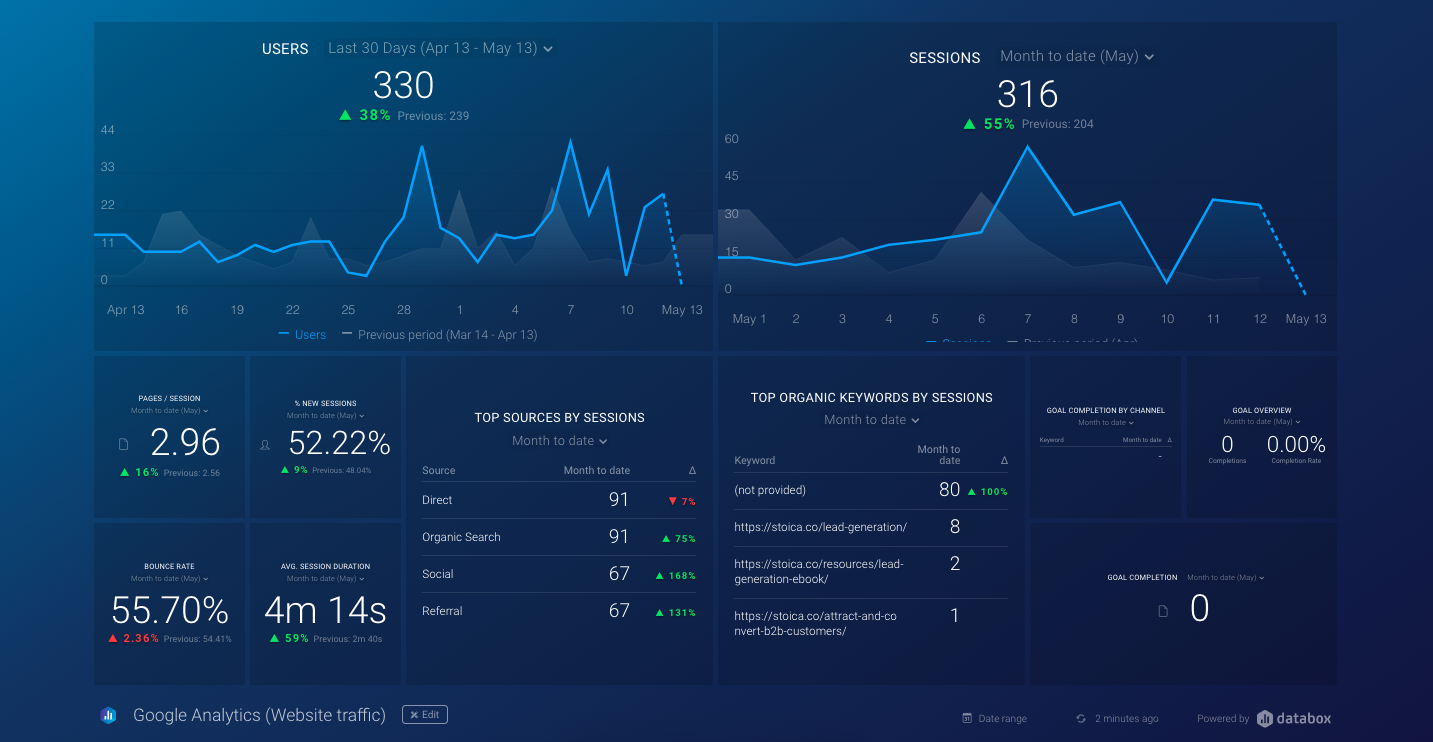Click the Google Analytics bar chart icon
The height and width of the screenshot is (742, 1433).
(109, 715)
